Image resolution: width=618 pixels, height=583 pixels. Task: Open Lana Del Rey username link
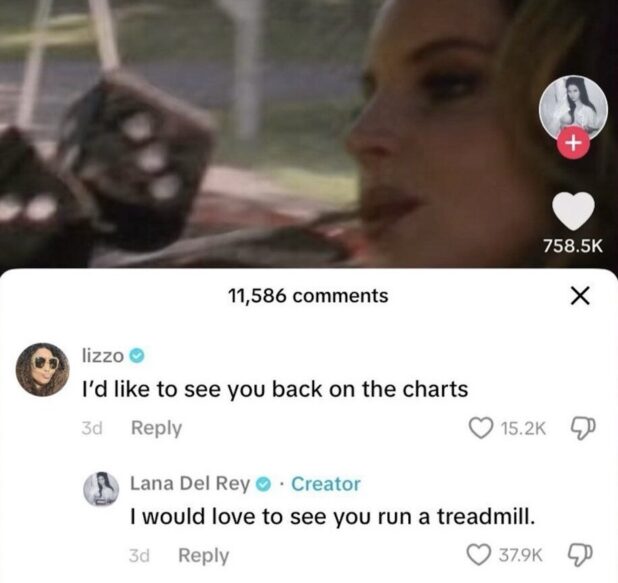[x=190, y=484]
